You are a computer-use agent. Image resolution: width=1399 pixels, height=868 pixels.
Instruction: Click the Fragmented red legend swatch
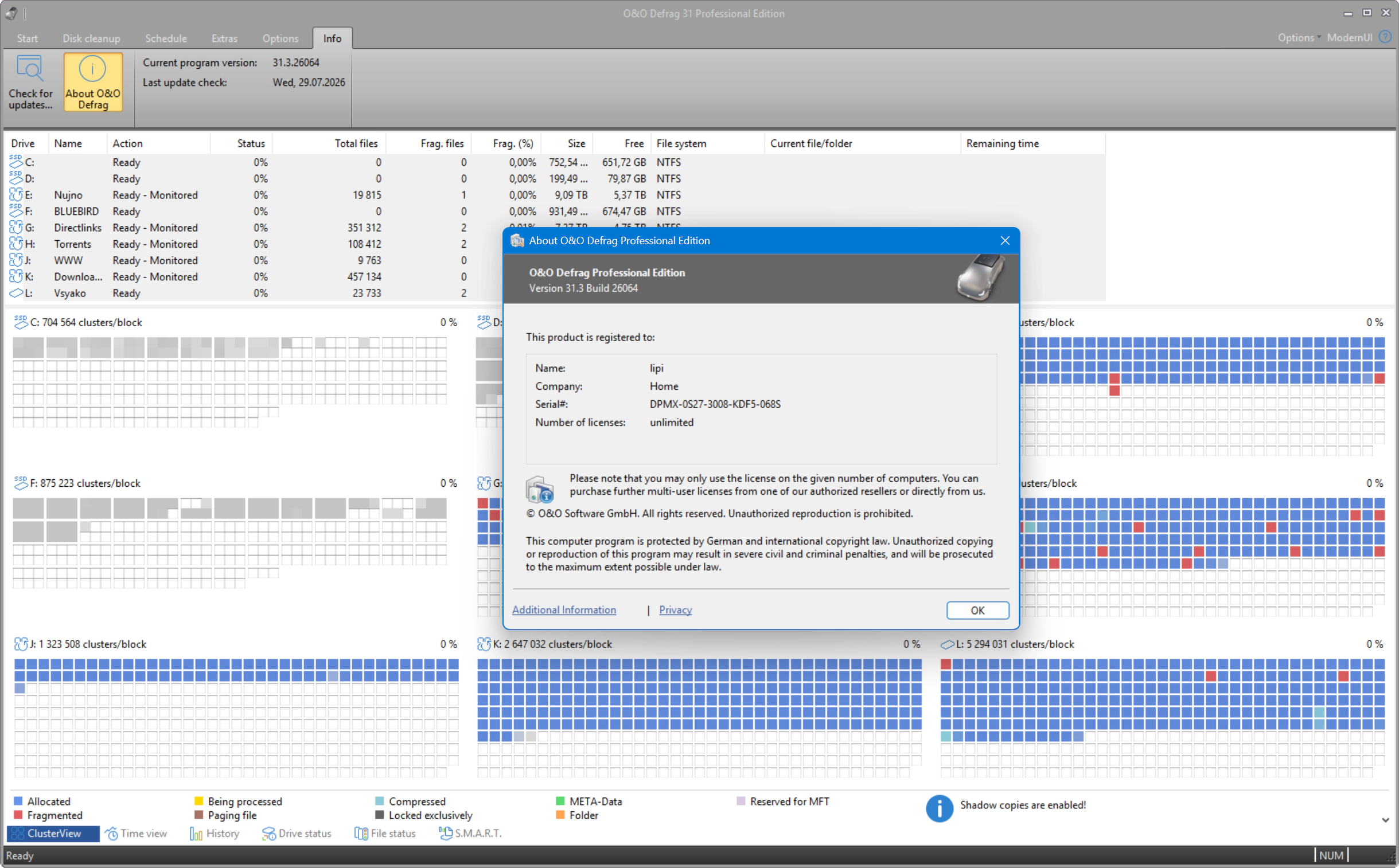coord(18,815)
